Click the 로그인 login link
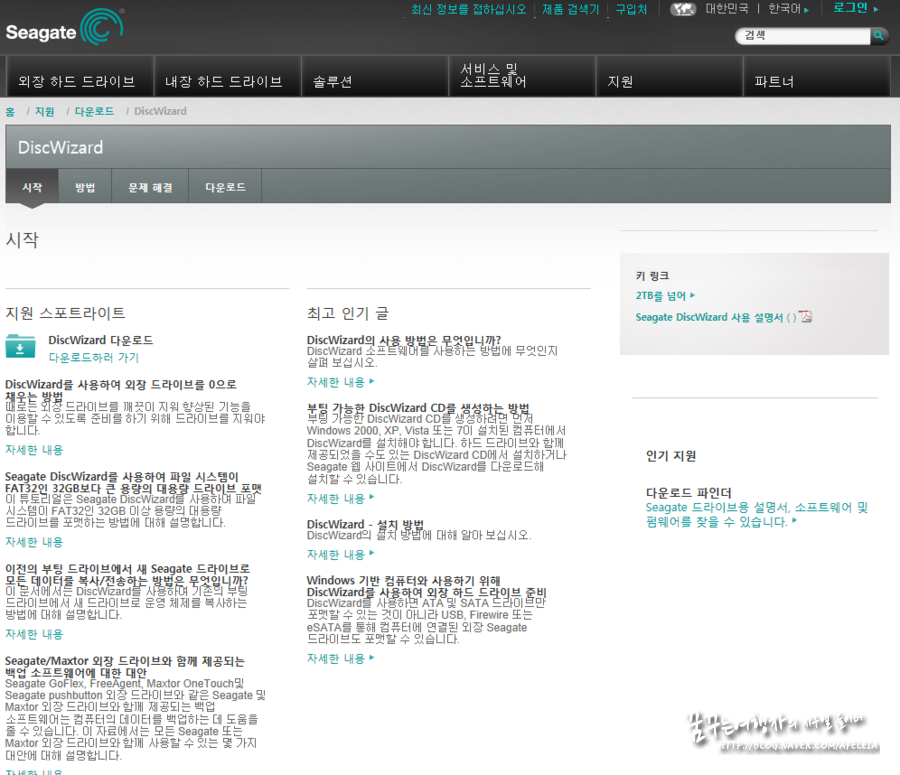 pos(855,8)
